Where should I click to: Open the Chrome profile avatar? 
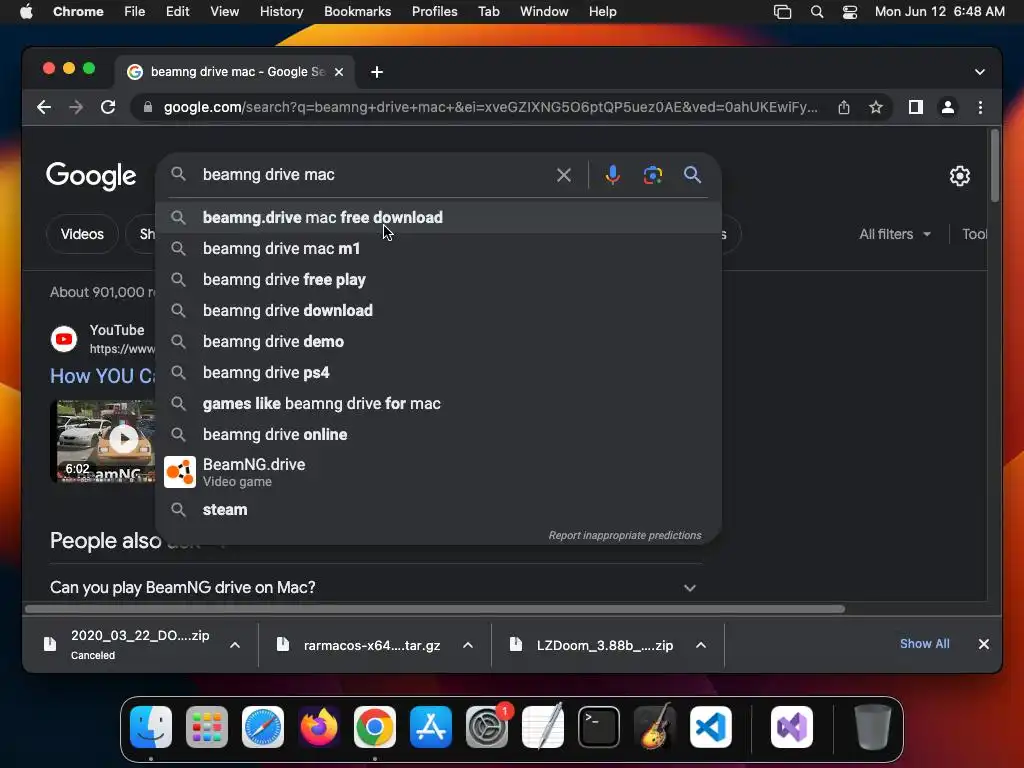tap(948, 107)
